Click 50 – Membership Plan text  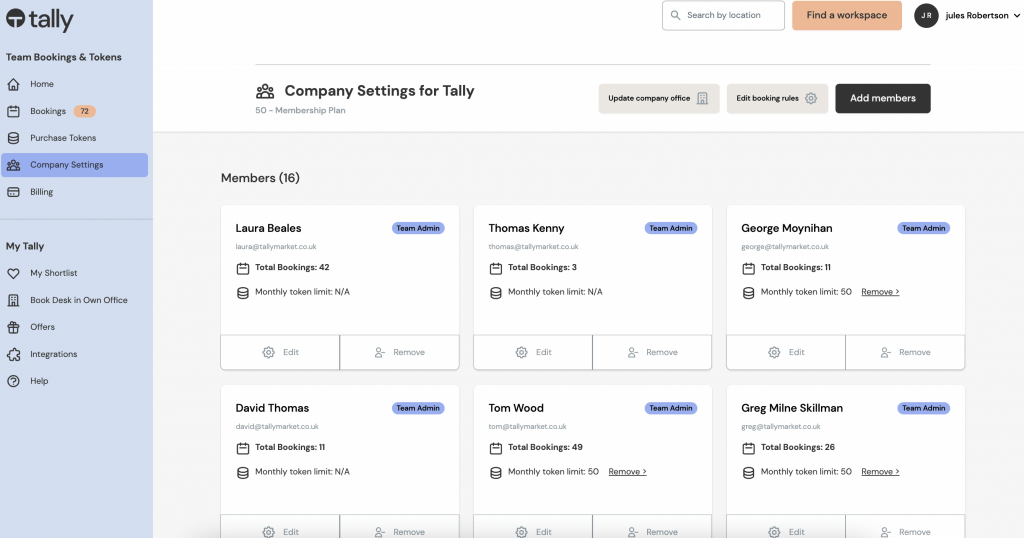click(300, 110)
